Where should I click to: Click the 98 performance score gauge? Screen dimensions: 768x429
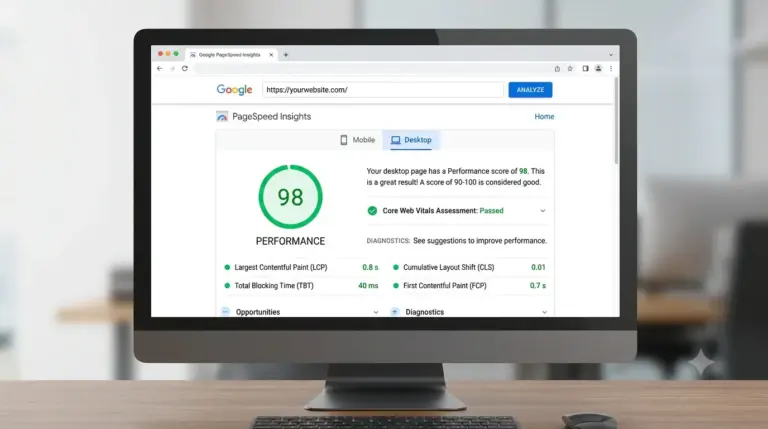tap(290, 197)
